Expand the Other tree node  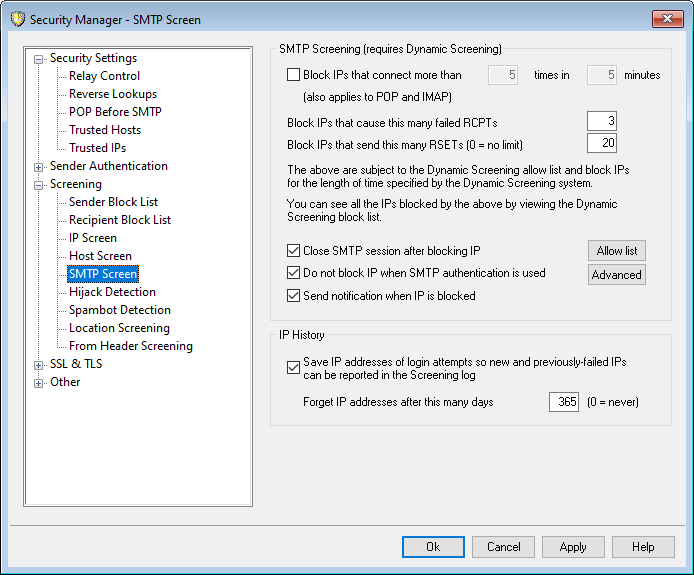(x=39, y=383)
